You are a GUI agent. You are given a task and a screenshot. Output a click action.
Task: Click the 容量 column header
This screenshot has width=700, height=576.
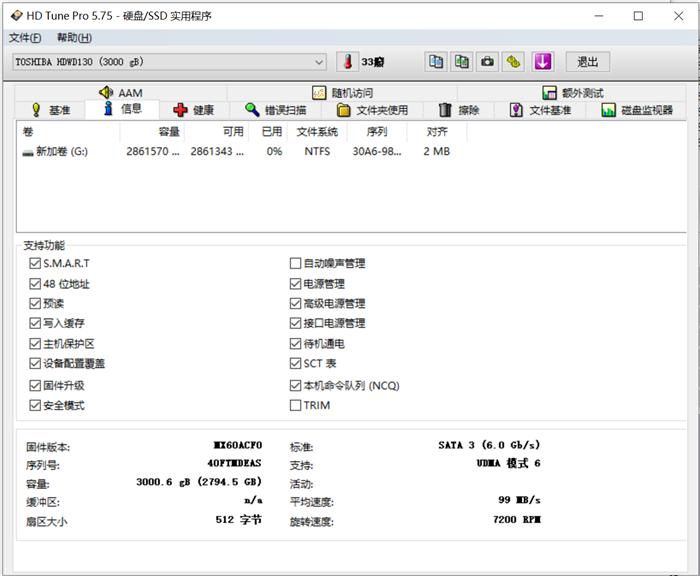169,132
